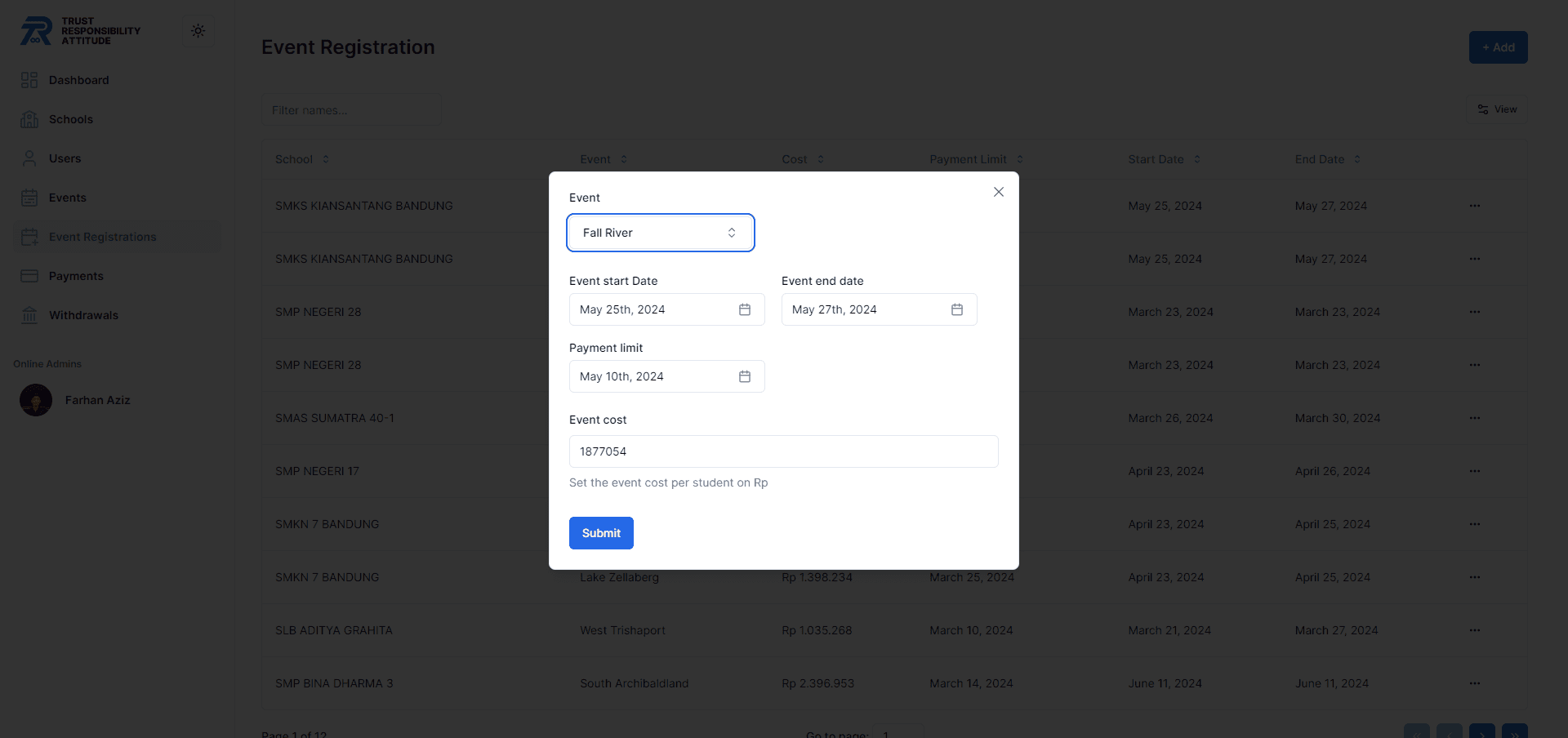1568x738 pixels.
Task: Toggle the theme with the sun icon
Action: pos(198,30)
